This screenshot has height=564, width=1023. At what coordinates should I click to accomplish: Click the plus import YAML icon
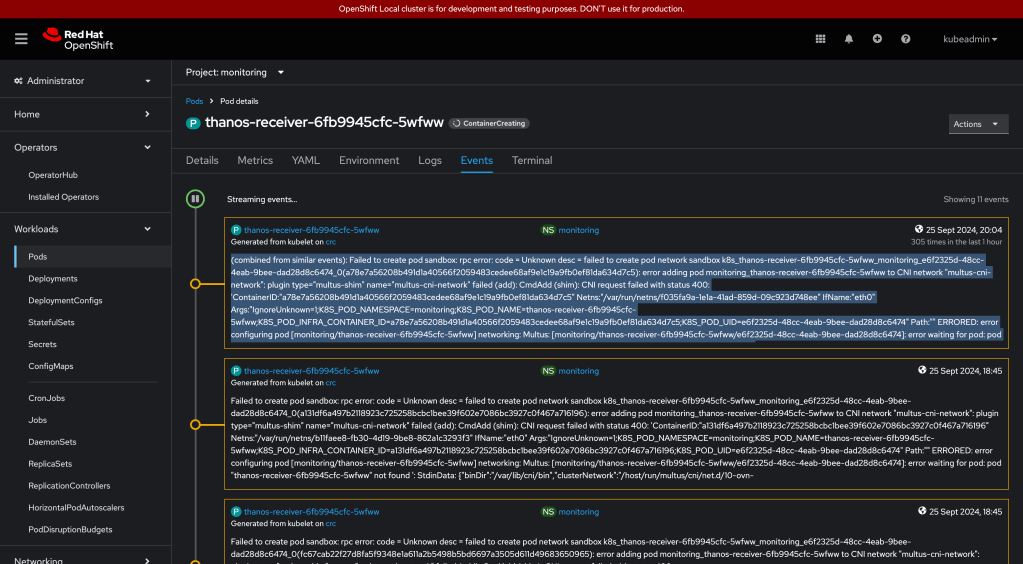coord(877,39)
